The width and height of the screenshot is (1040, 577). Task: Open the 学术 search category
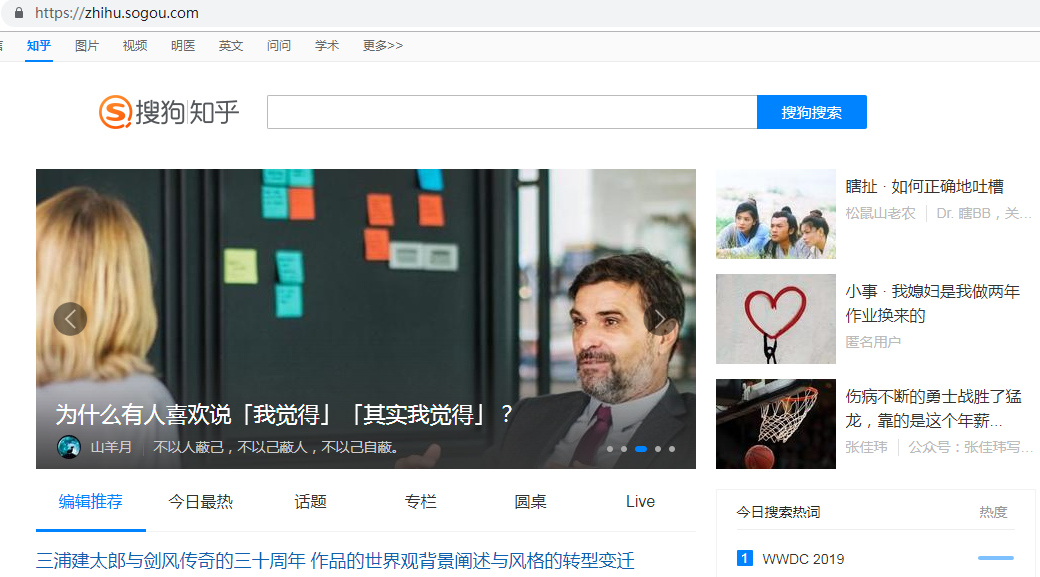327,46
